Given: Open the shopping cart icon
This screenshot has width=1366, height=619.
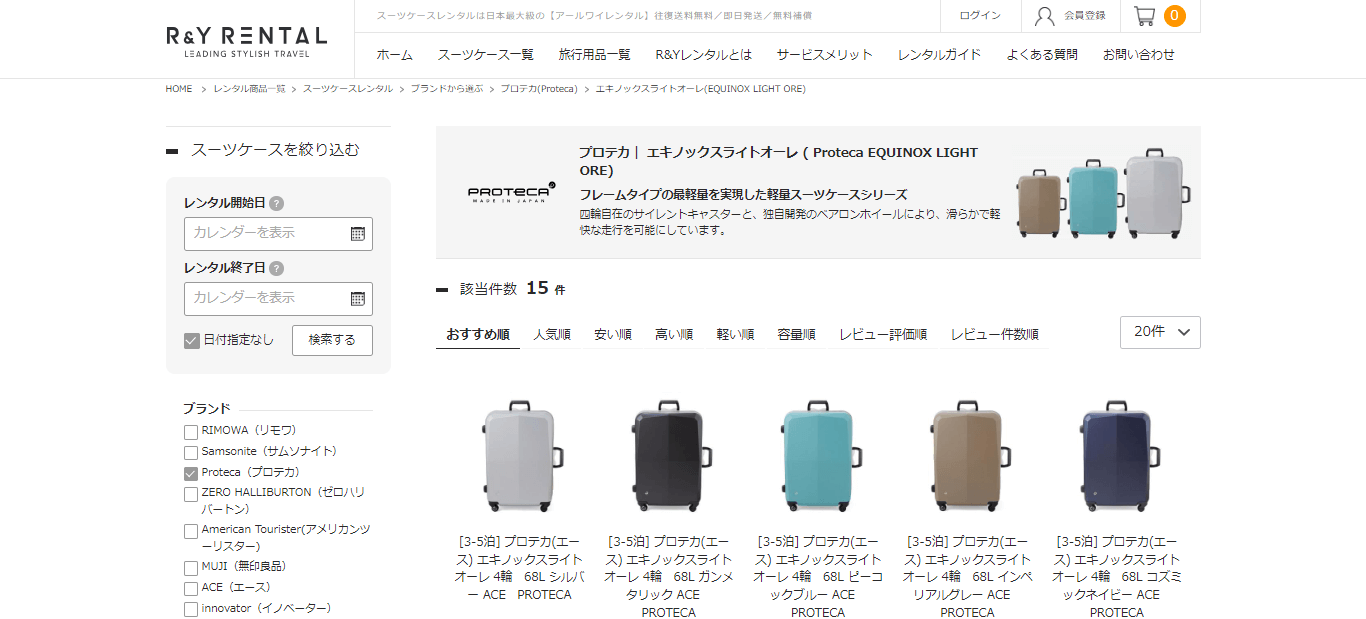Looking at the screenshot, I should pos(1145,16).
